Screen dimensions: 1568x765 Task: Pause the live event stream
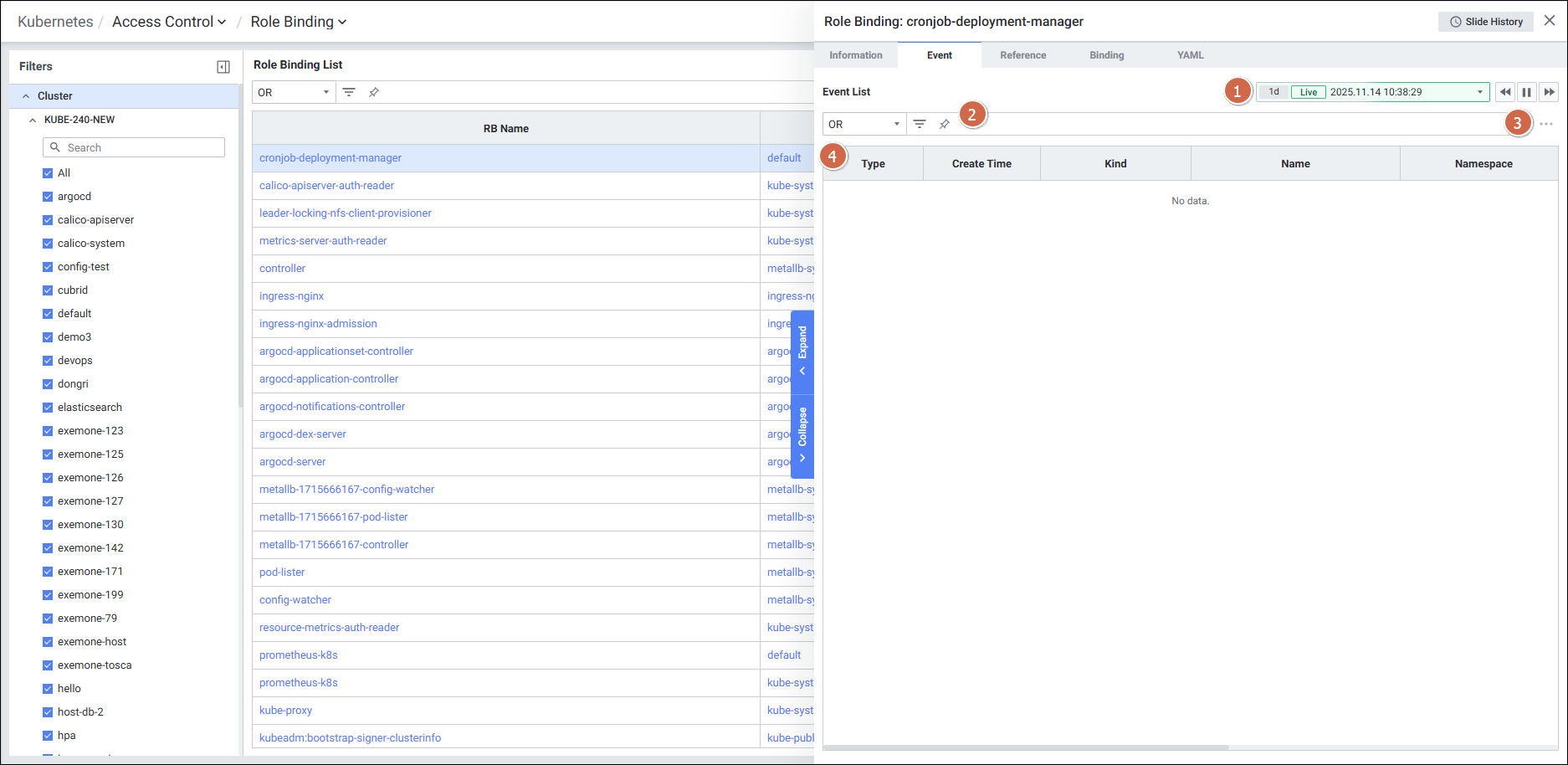pyautogui.click(x=1527, y=92)
